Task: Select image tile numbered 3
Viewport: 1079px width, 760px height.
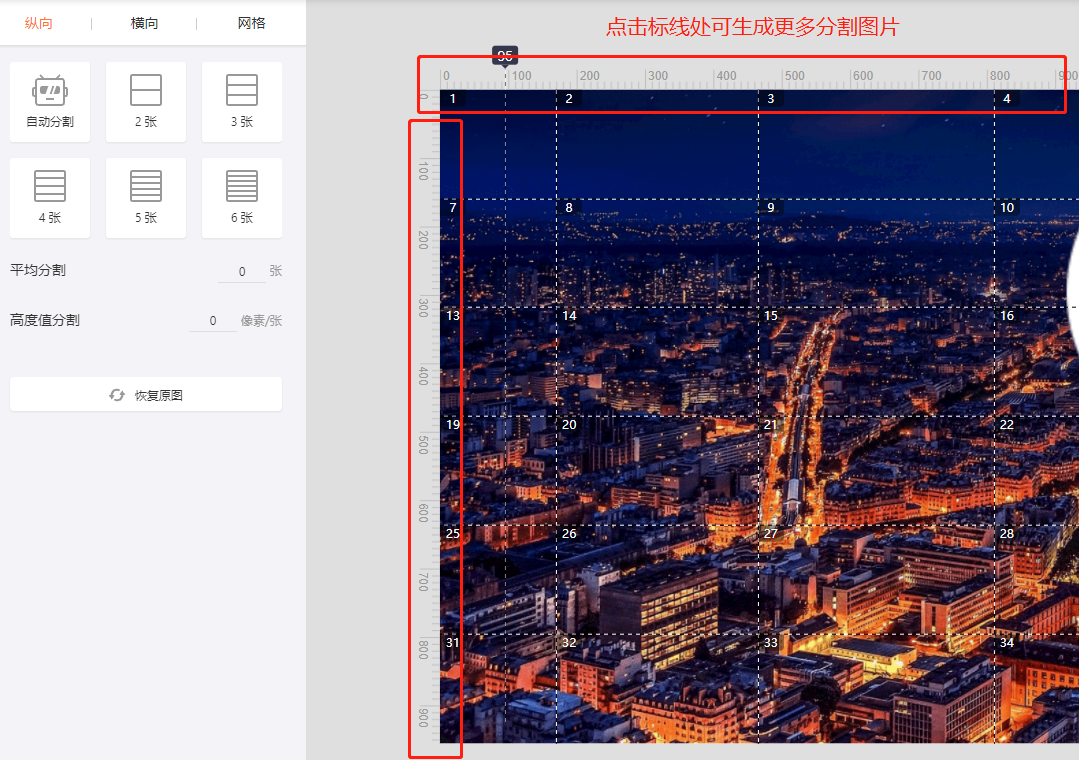Action: pyautogui.click(x=876, y=145)
